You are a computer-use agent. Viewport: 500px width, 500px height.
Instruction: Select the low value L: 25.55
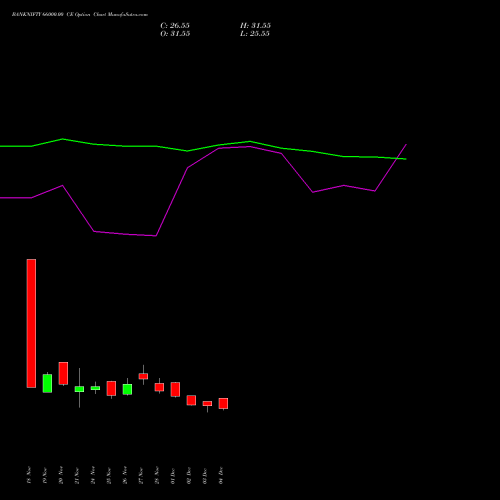(x=255, y=34)
